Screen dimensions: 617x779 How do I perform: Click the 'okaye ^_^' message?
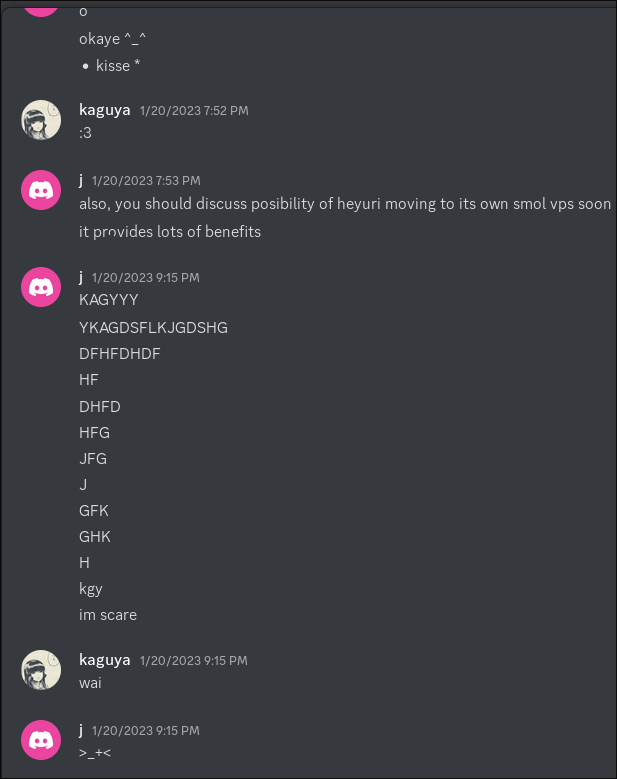[x=112, y=39]
